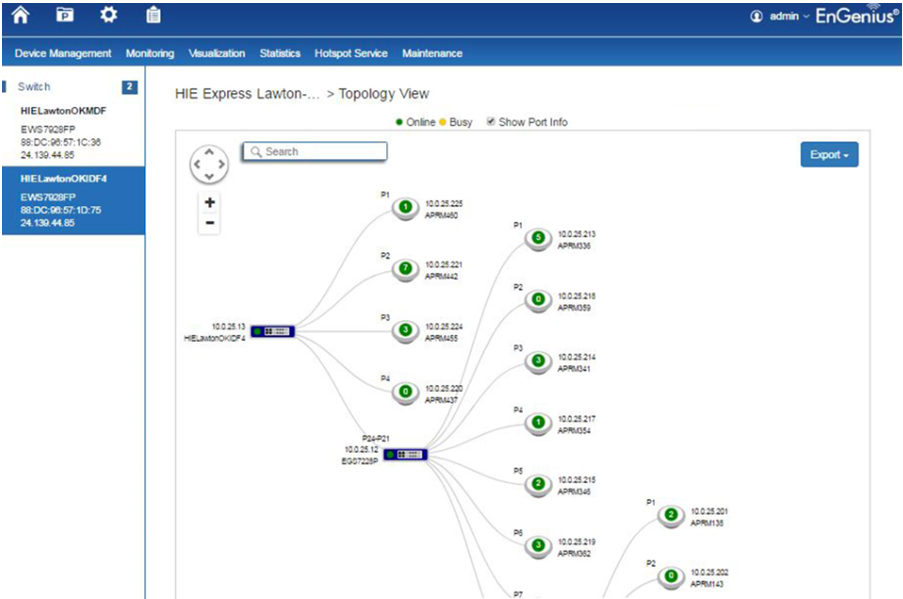Click the access point icon for APRM346
Image resolution: width=903 pixels, height=599 pixels.
(x=538, y=484)
